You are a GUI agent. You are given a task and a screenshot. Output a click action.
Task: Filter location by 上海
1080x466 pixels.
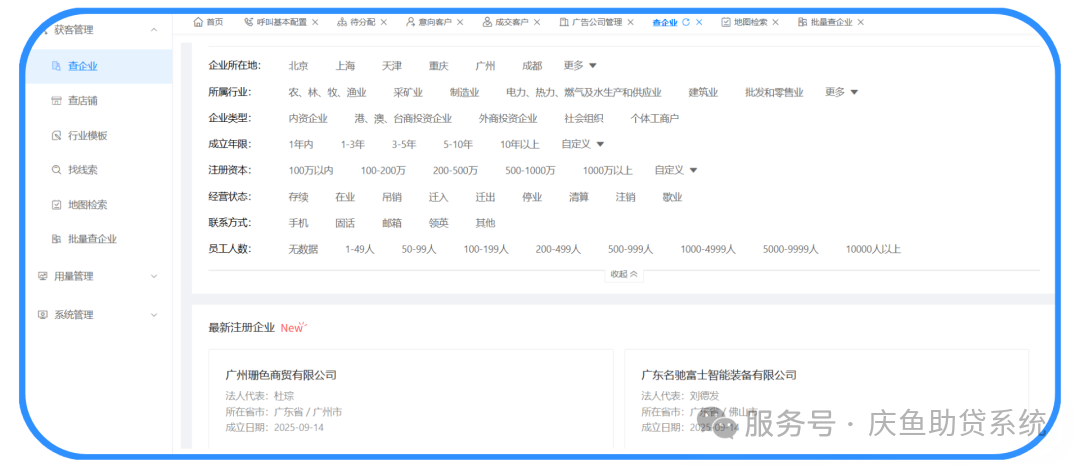[x=345, y=66]
